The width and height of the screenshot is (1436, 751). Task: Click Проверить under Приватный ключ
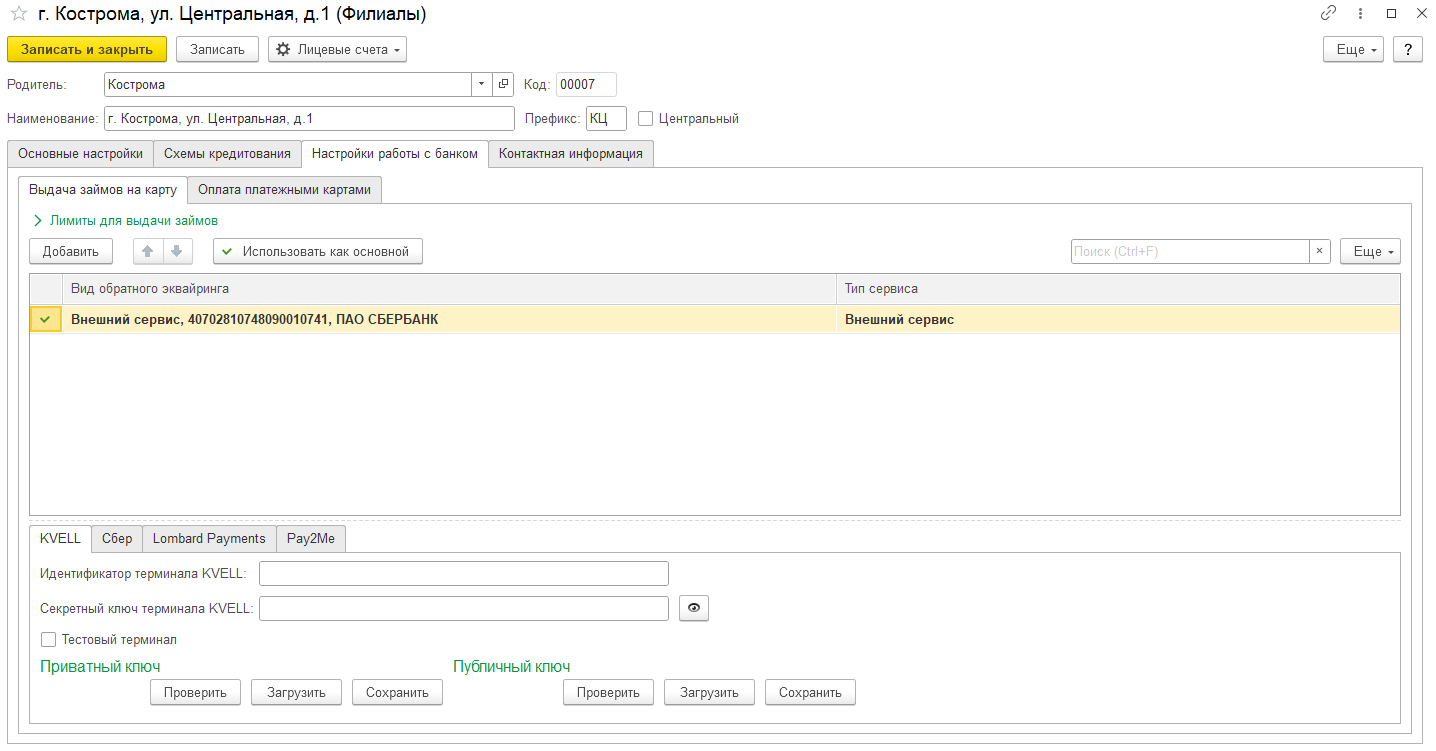[196, 692]
